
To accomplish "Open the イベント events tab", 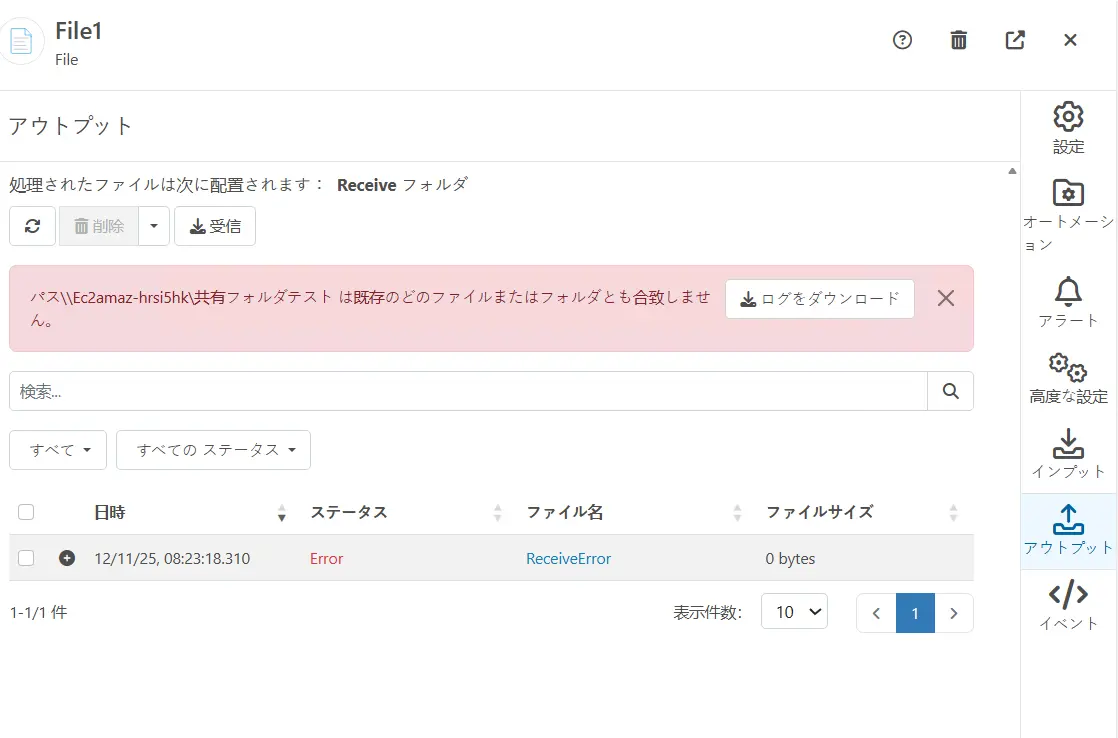I will [1068, 606].
